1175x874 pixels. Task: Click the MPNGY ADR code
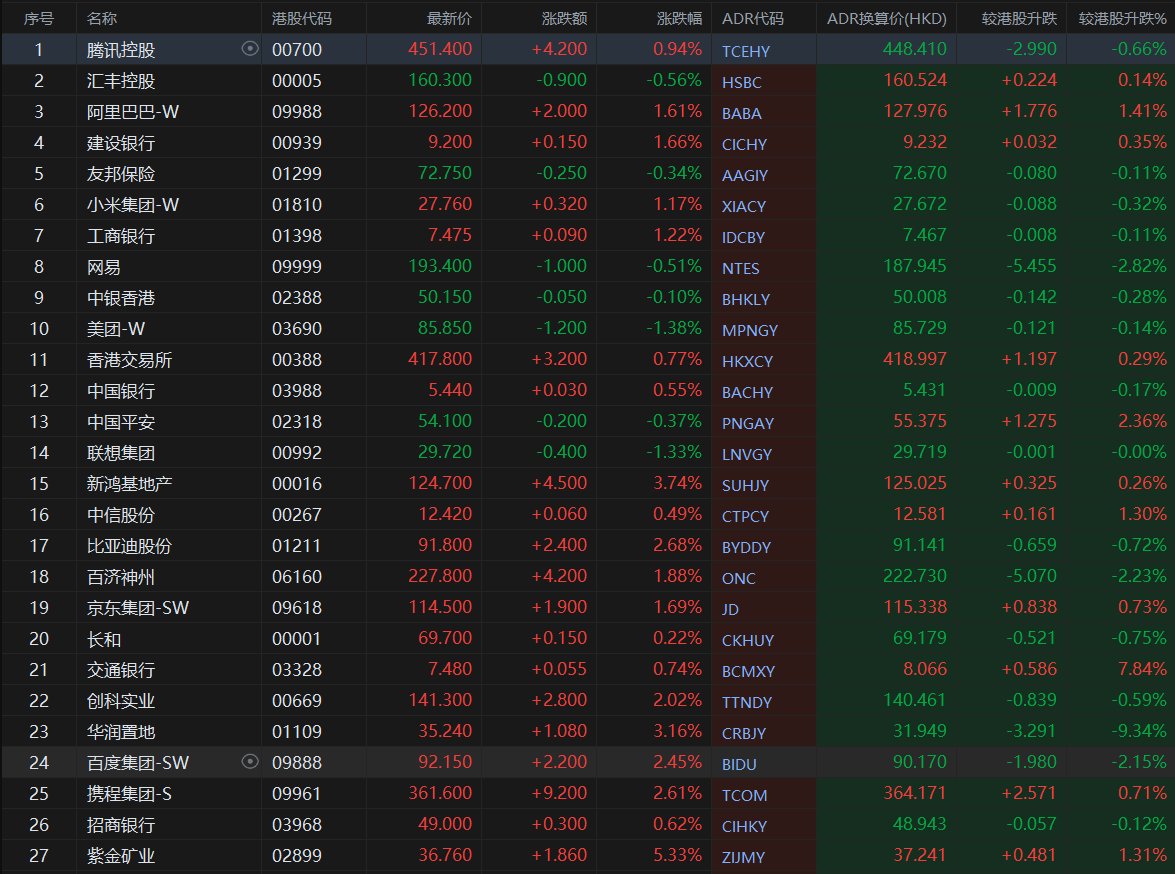(x=749, y=331)
